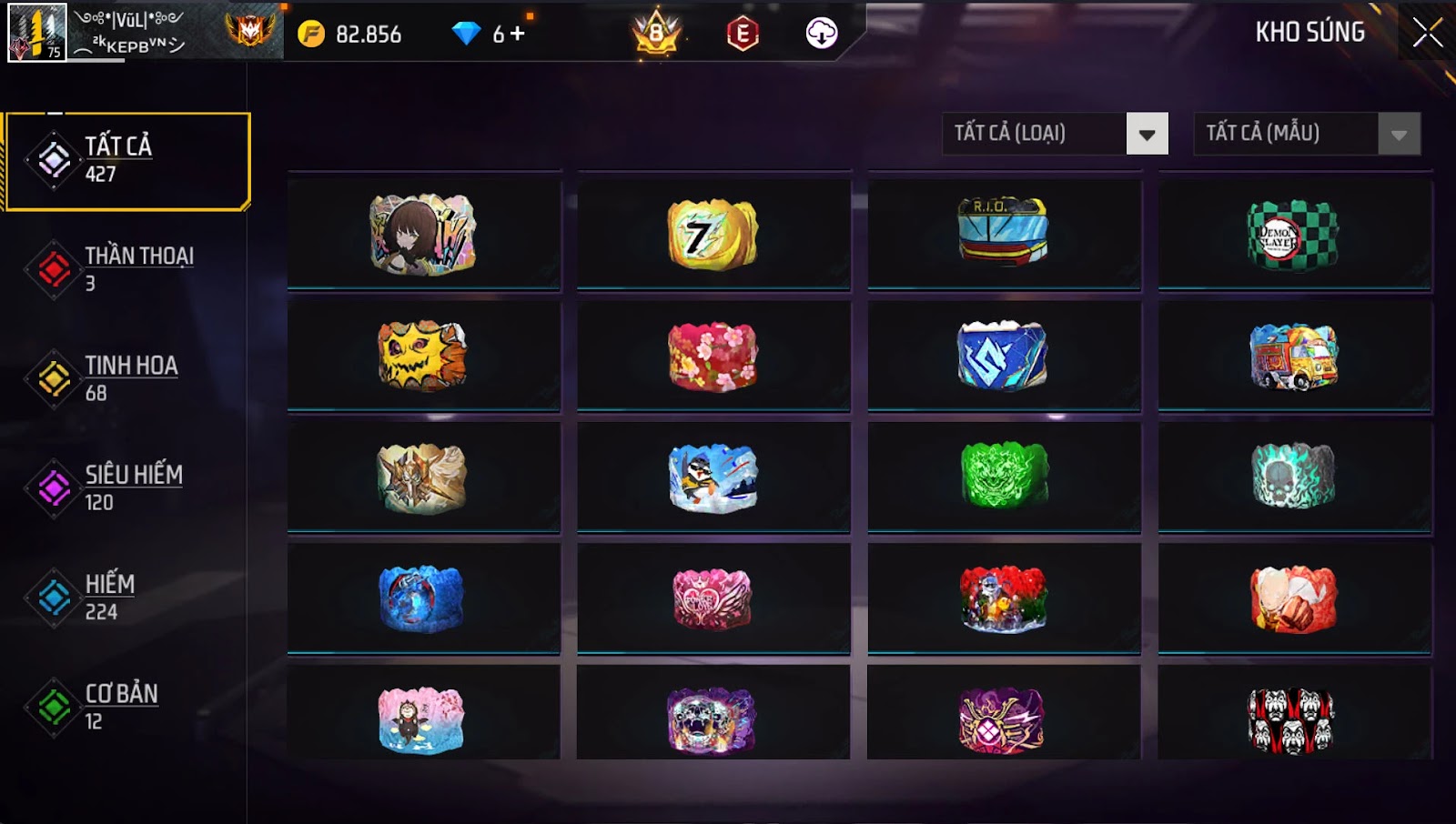The image size is (1456, 824).
Task: Expand the Tất Cả (Mẫu) dropdown arrow
Action: (1399, 134)
